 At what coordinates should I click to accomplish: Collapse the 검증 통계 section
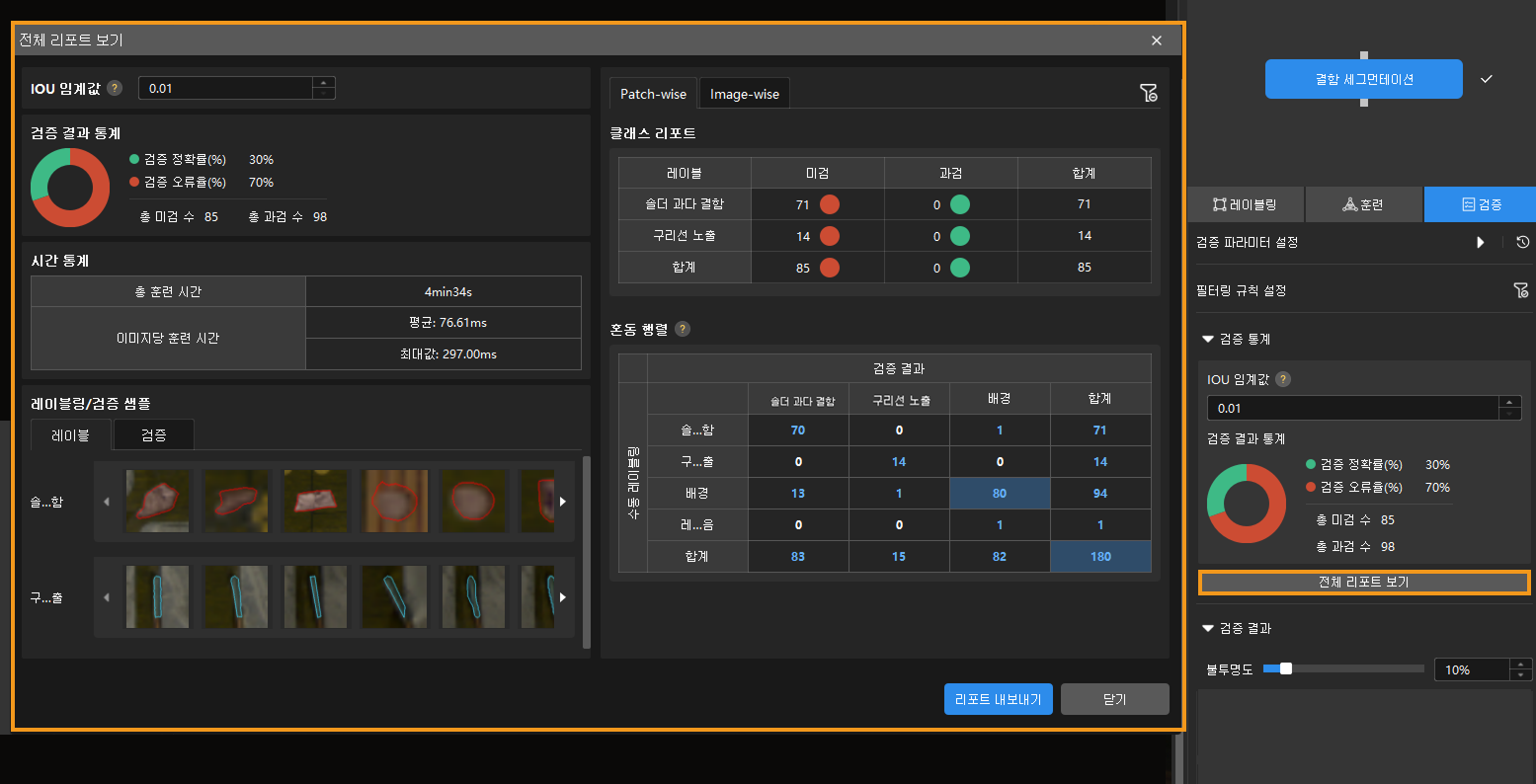click(x=1207, y=339)
